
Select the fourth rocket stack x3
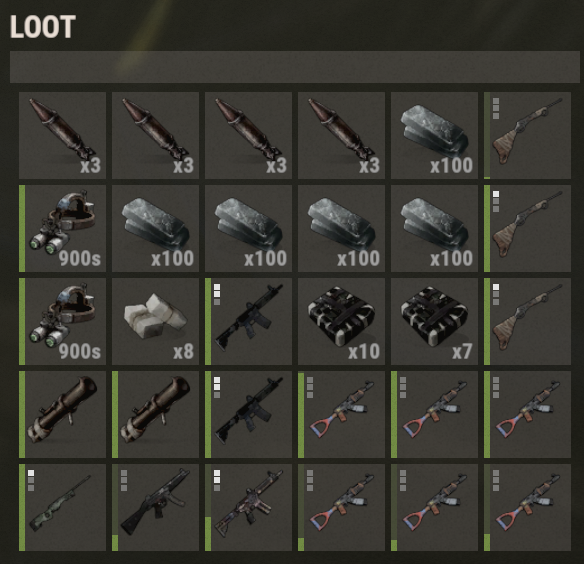341,135
